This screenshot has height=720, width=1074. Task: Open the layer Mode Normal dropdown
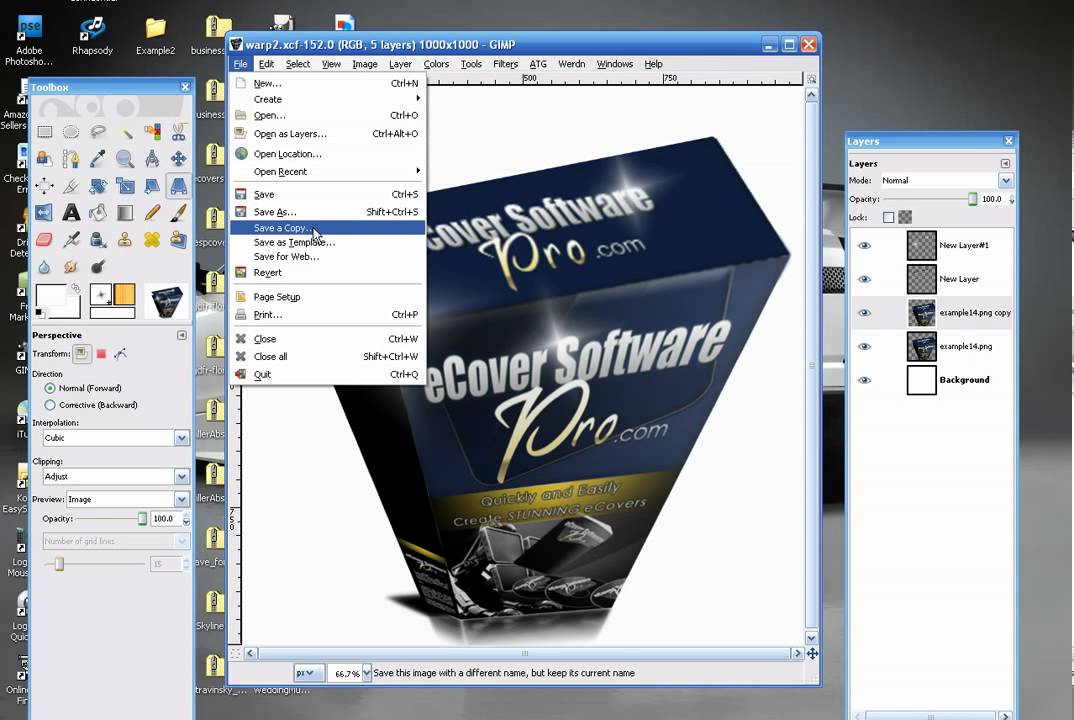tap(945, 181)
